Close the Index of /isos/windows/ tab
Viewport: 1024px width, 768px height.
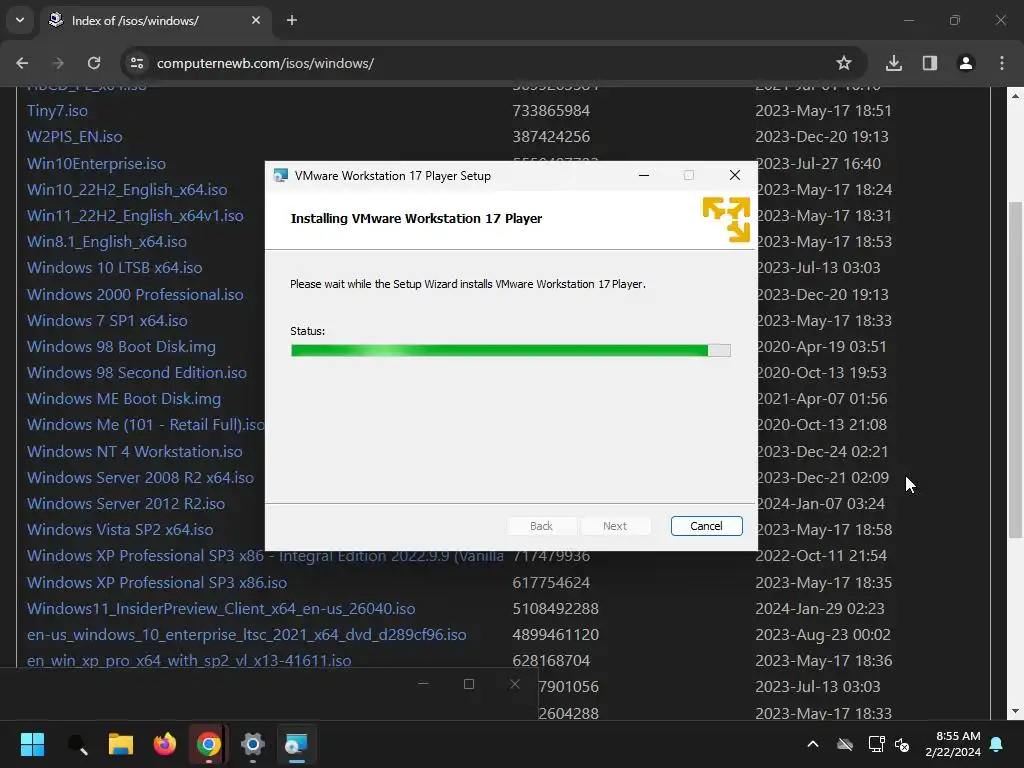(256, 20)
